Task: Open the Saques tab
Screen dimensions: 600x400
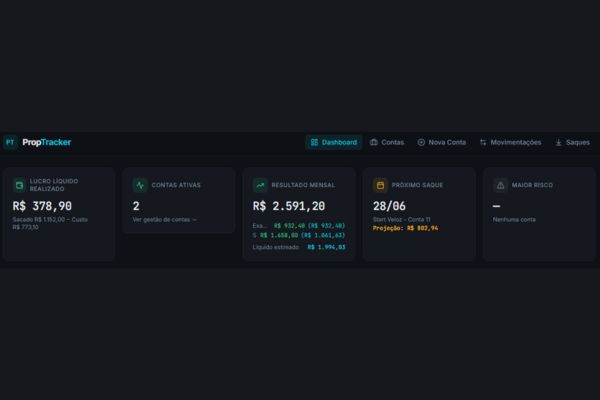Action: pos(572,142)
